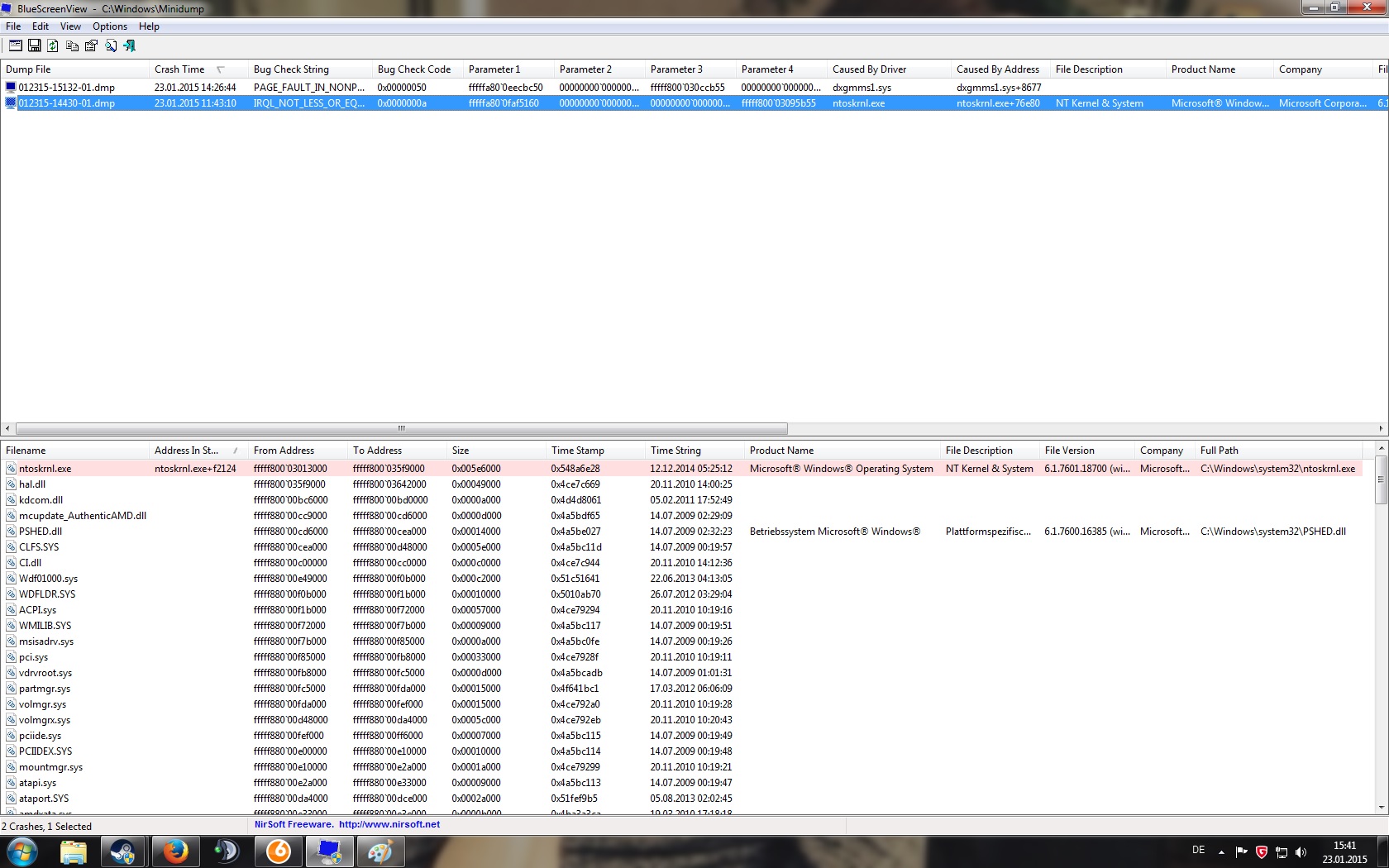Sort lower pane by Filename header
Screen dimensions: 1389x868
click(x=74, y=451)
